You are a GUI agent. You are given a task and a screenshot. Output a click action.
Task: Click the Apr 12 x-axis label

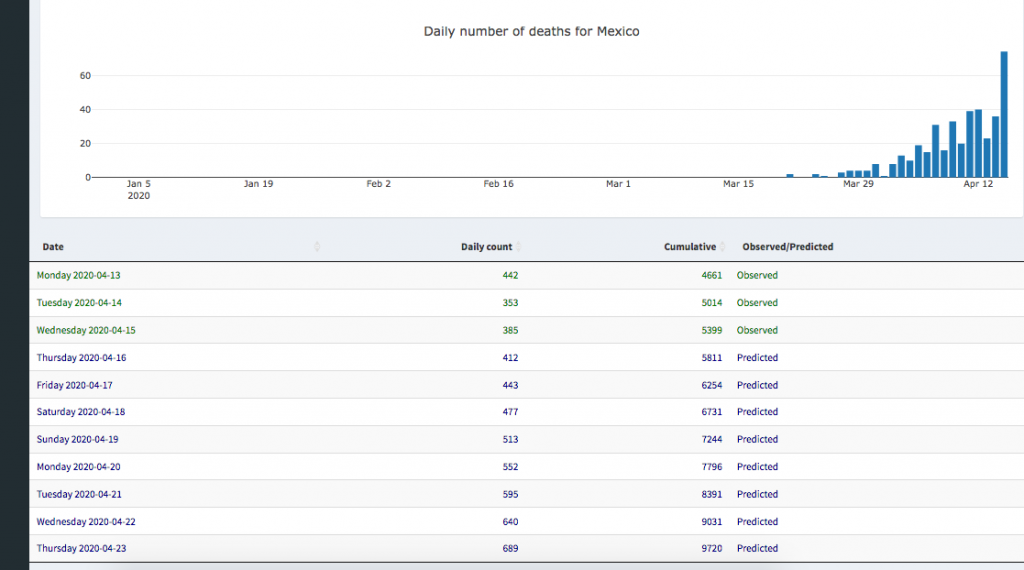tap(978, 184)
